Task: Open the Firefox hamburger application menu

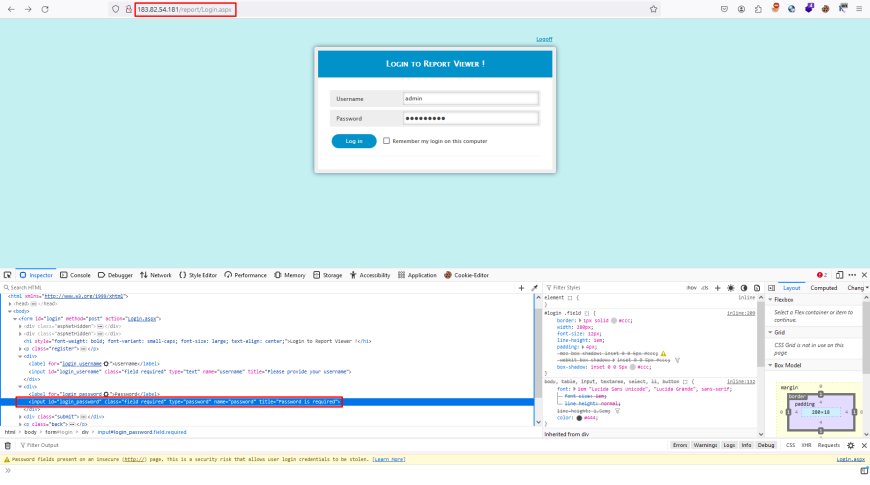Action: tap(858, 9)
